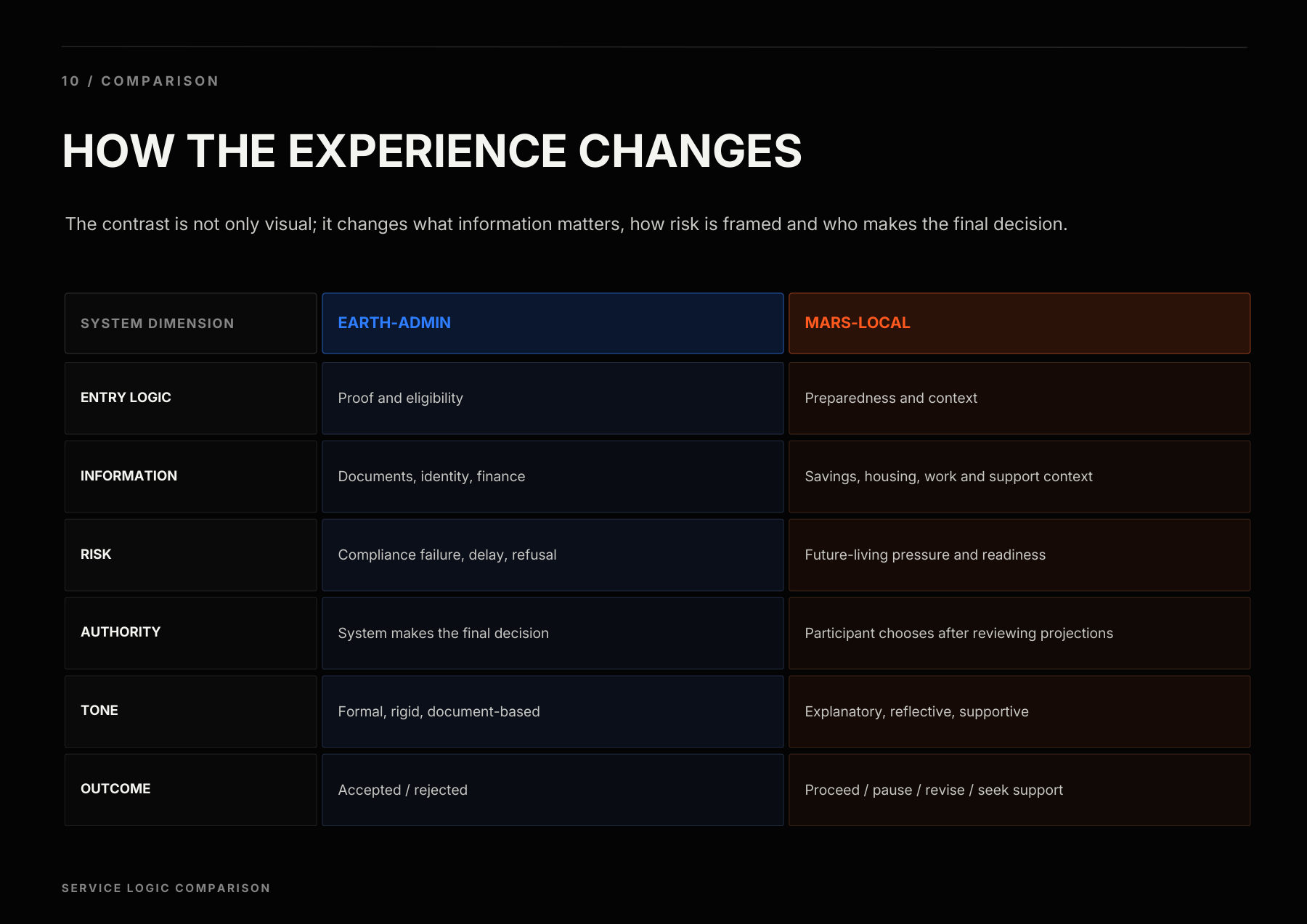
Task: Click 'Explanatory, reflective, supportive' cell
Action: (1019, 712)
